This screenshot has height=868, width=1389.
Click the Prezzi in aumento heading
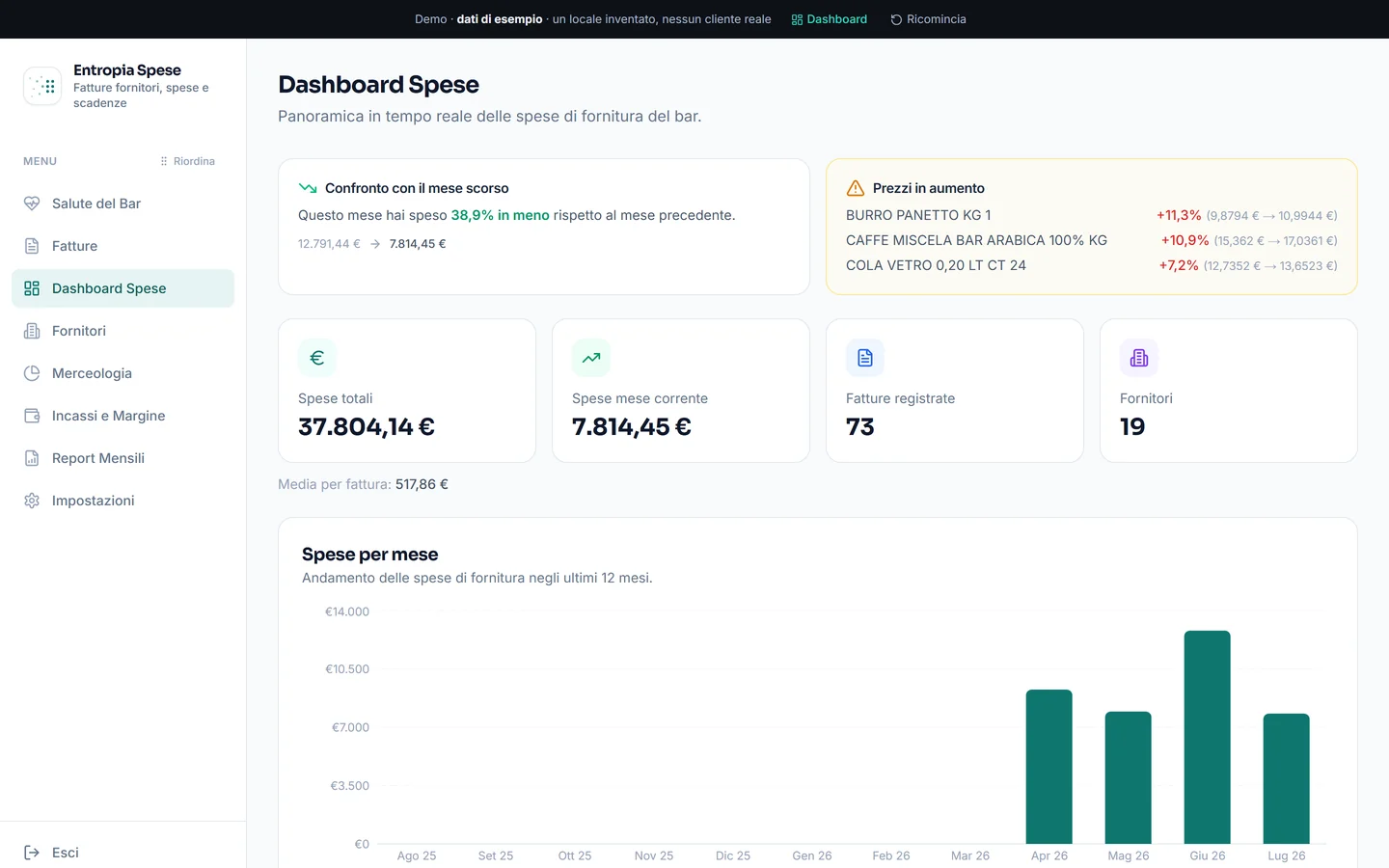(x=929, y=188)
